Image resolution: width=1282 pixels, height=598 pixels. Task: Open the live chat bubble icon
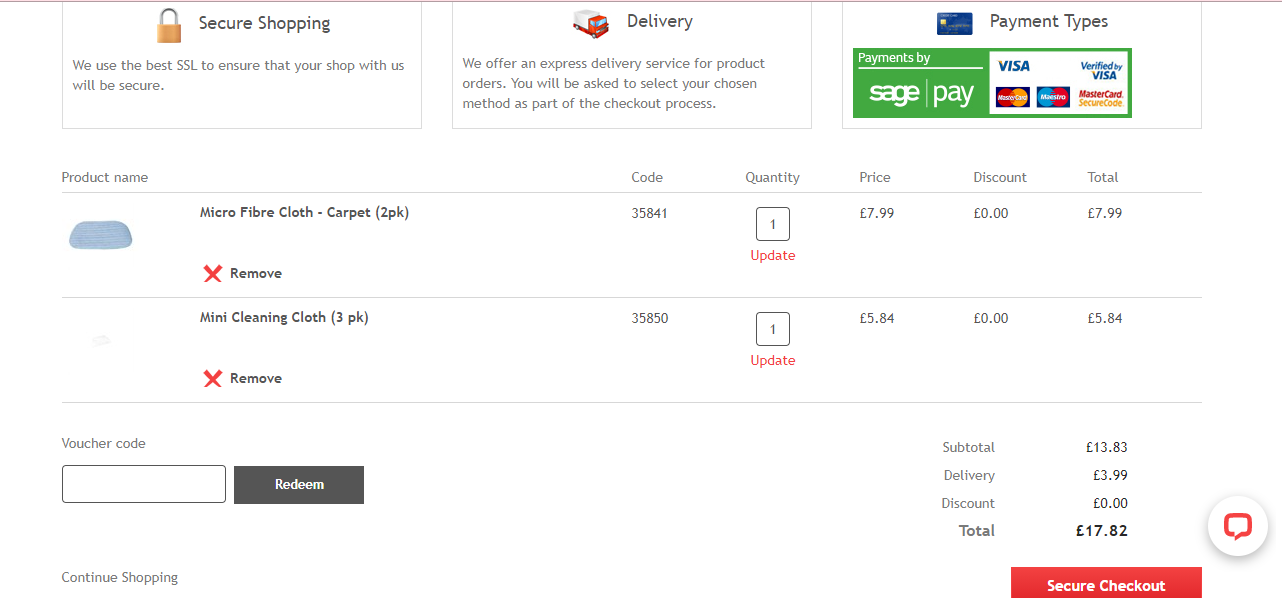(x=1238, y=526)
